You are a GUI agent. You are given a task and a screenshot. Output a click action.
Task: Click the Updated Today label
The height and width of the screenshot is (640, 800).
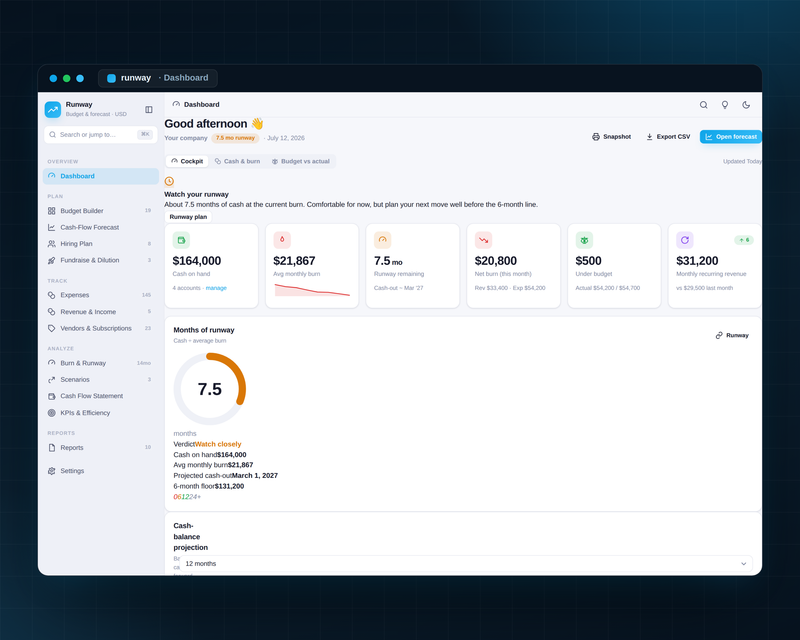742,161
